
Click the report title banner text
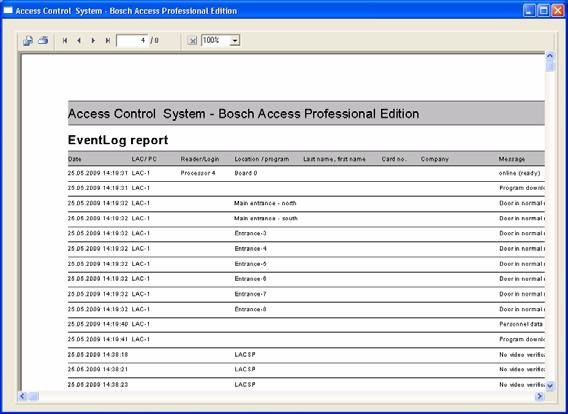point(243,114)
